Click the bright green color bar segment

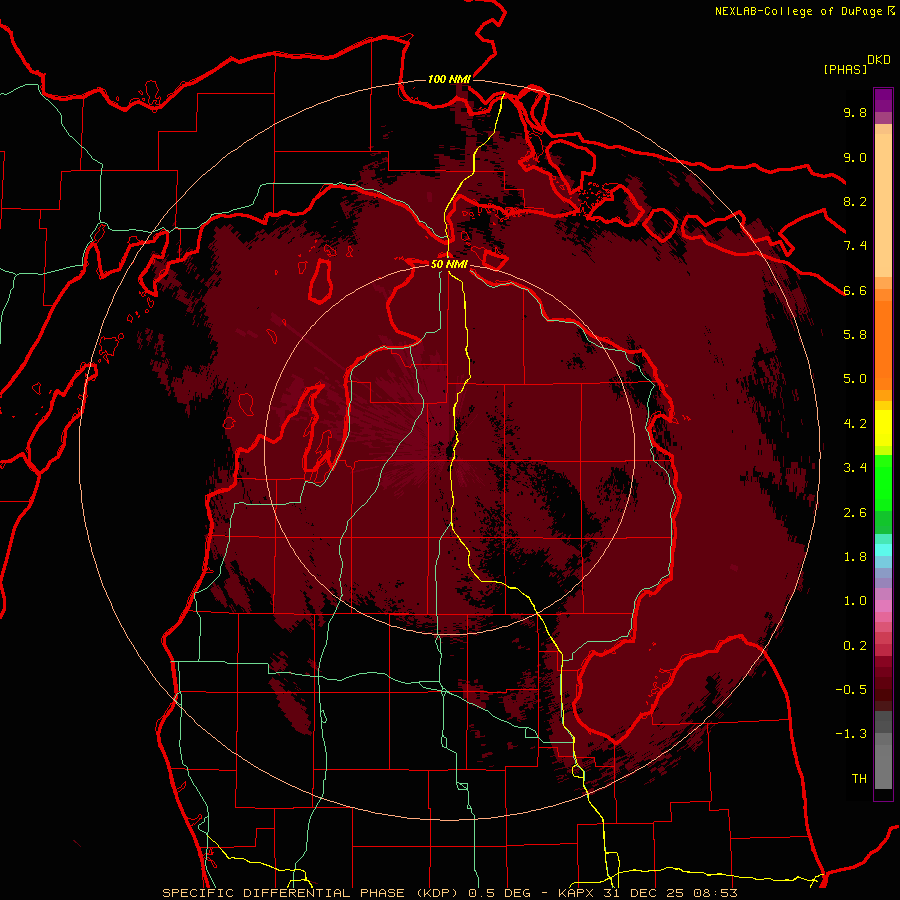click(883, 482)
